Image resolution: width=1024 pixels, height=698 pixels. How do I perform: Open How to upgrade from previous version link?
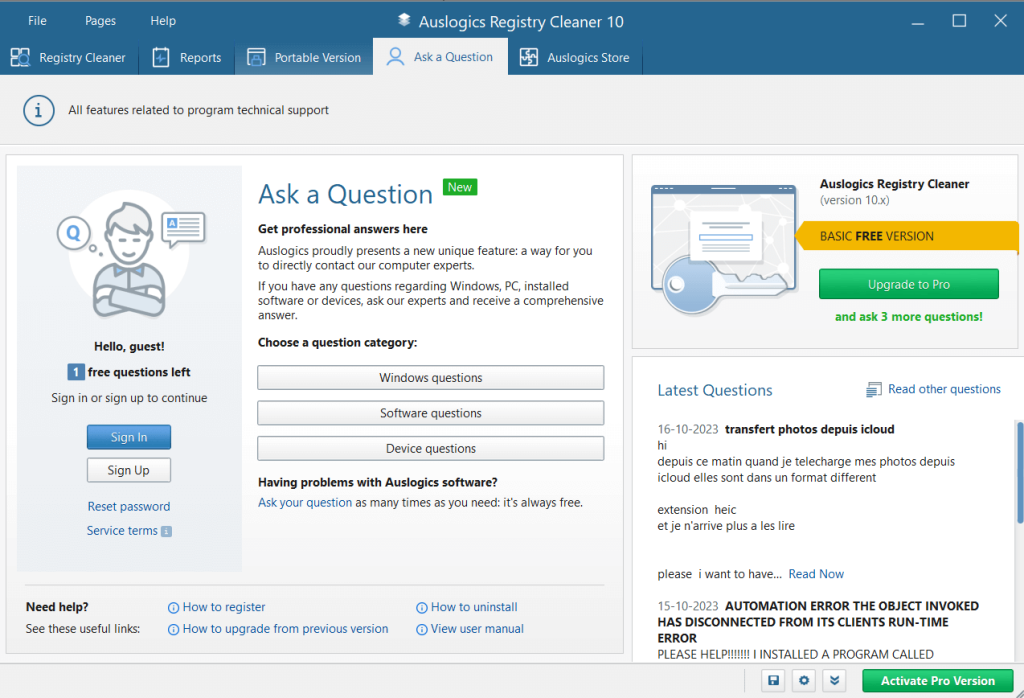click(x=285, y=629)
